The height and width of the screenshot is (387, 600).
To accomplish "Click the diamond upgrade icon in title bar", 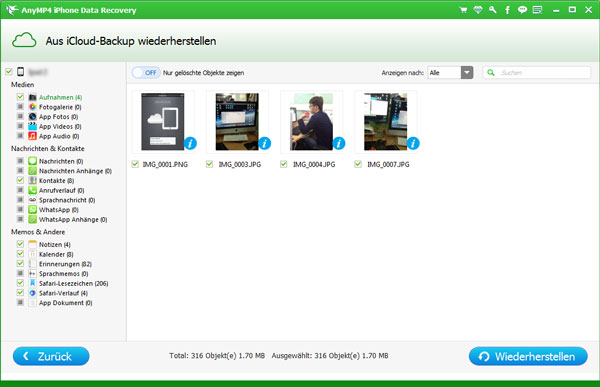I will (x=478, y=10).
